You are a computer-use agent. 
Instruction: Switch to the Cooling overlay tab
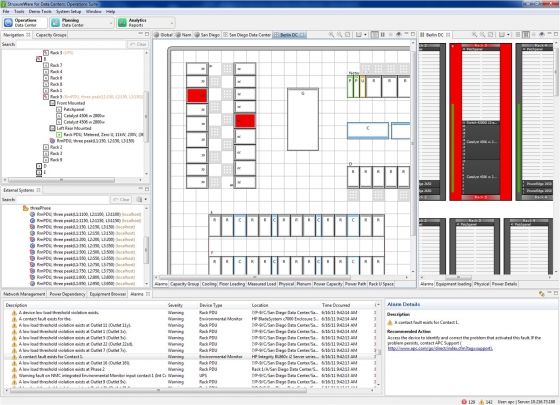(209, 284)
